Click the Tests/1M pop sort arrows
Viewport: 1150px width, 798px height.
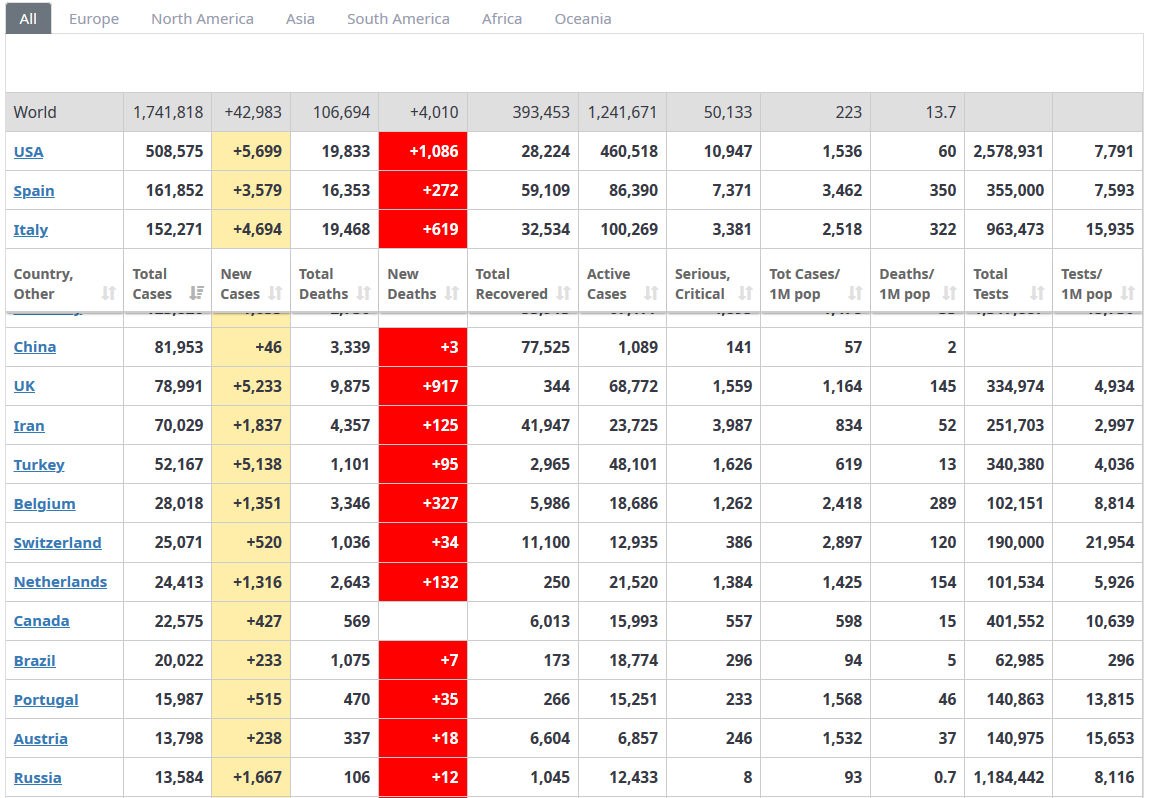coord(1128,293)
